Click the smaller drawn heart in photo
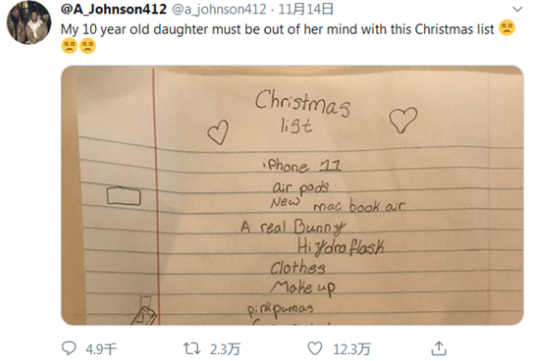Image resolution: width=541 pixels, height=361 pixels. coord(218,132)
